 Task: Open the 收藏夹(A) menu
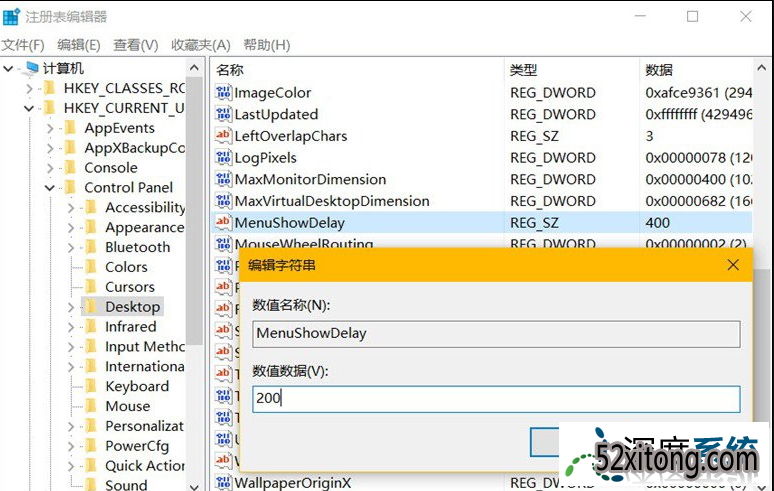[200, 45]
